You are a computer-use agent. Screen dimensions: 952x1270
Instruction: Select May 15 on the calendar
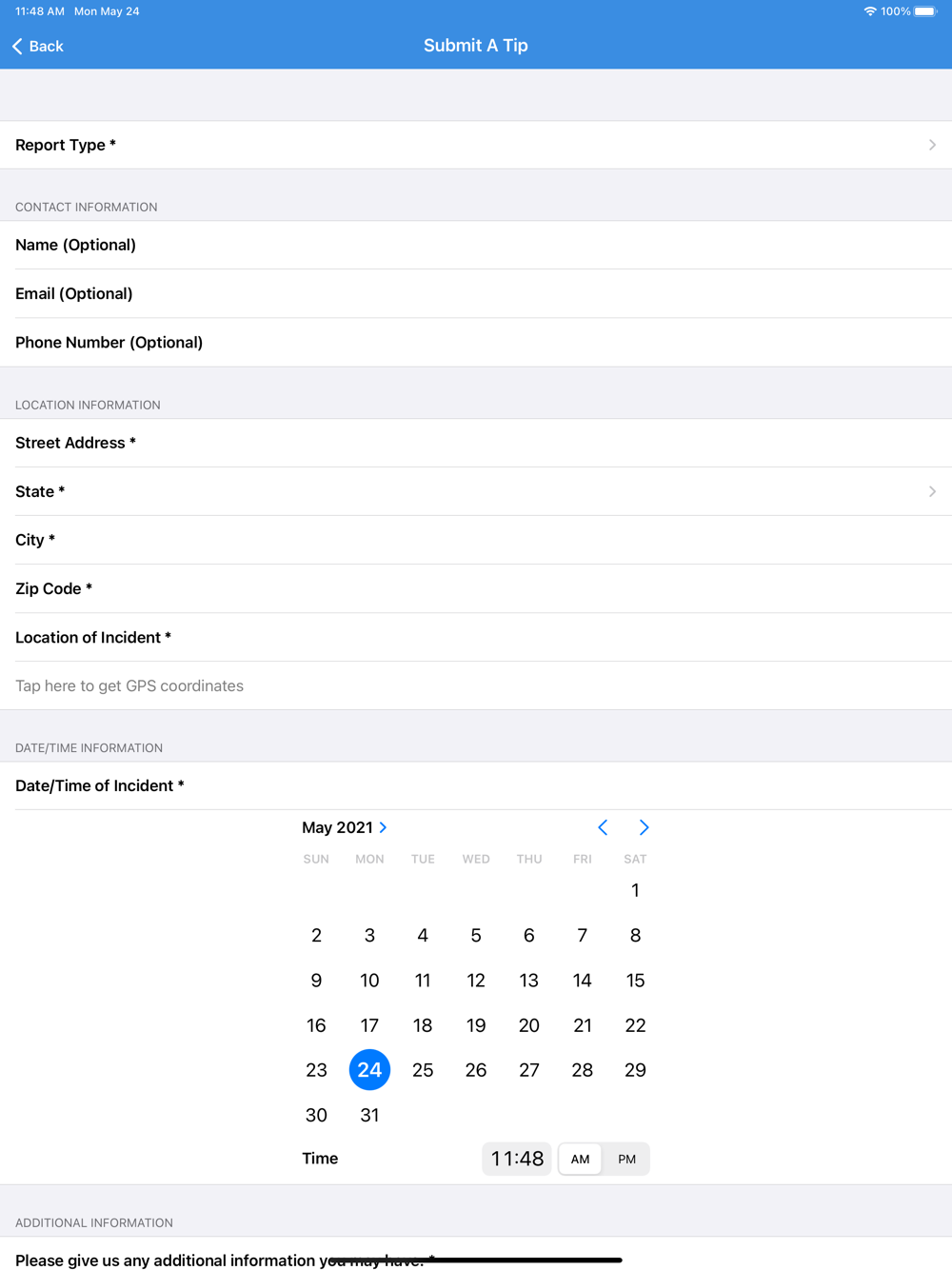635,980
